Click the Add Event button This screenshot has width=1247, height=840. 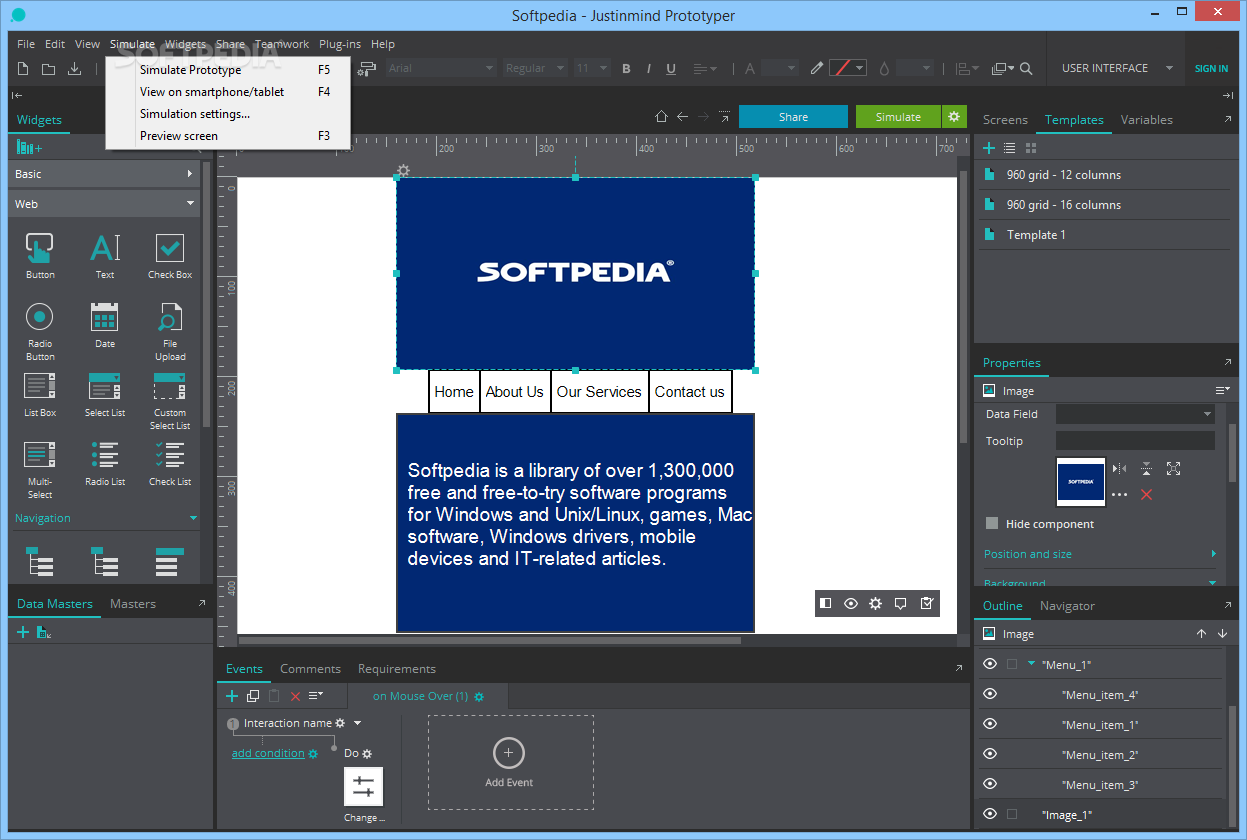click(x=510, y=762)
